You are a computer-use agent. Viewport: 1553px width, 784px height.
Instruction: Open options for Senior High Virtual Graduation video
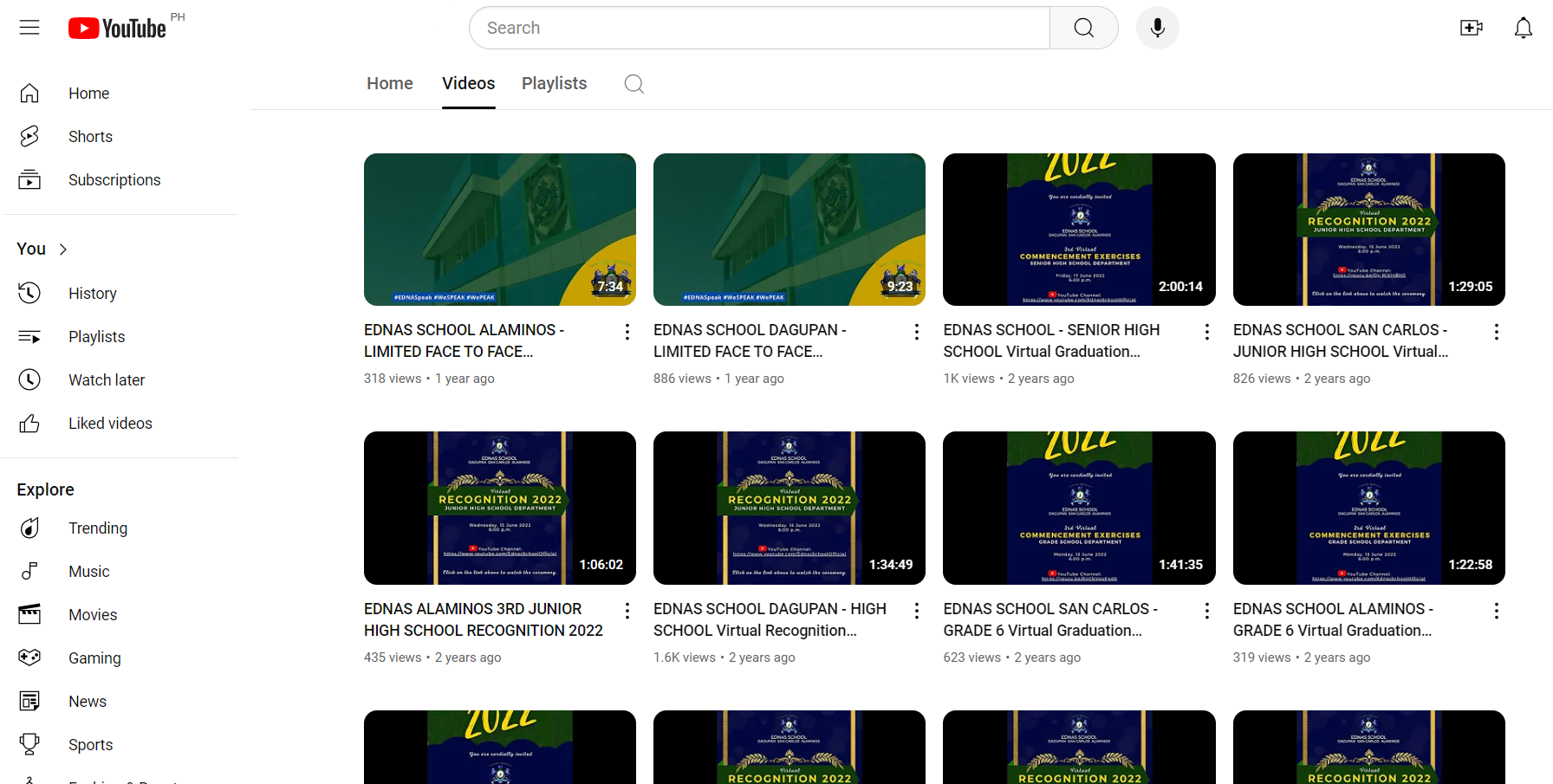coord(1207,332)
